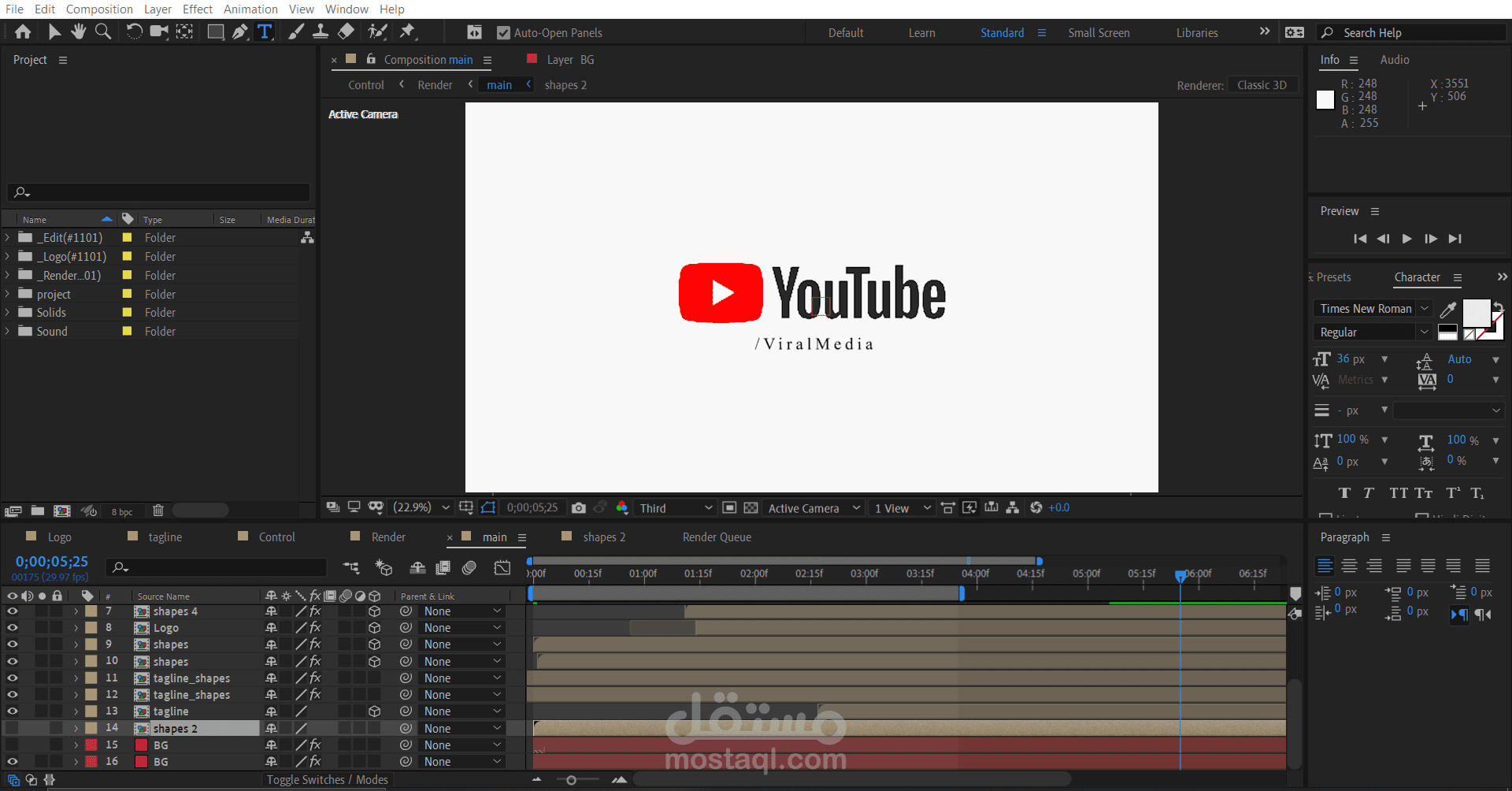Jump to the last frame in Preview
Screen dimensions: 1512x791
(x=1455, y=239)
